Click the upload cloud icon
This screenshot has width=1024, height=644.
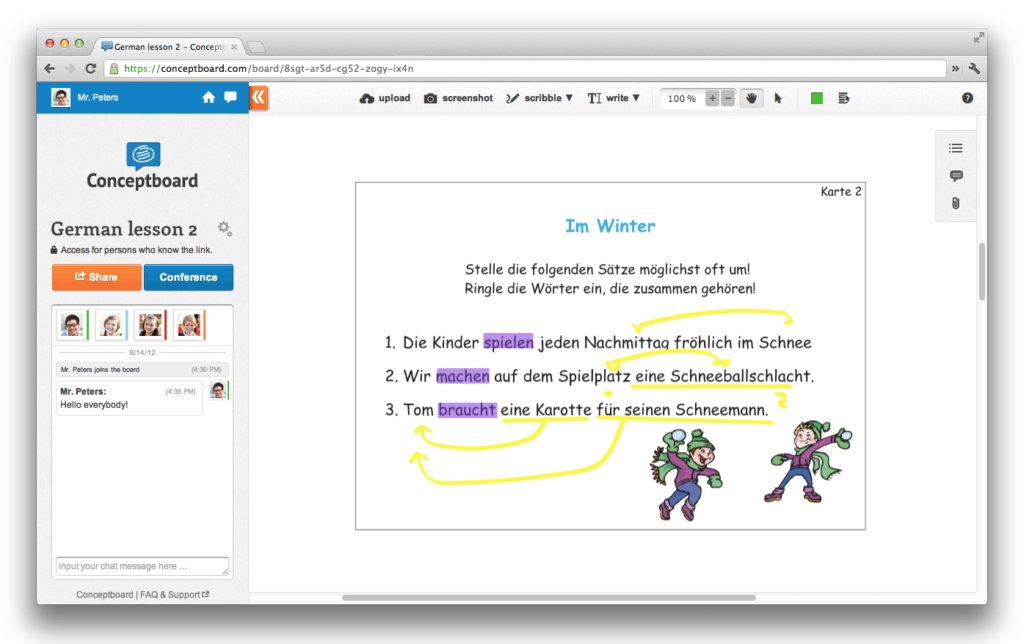click(366, 99)
